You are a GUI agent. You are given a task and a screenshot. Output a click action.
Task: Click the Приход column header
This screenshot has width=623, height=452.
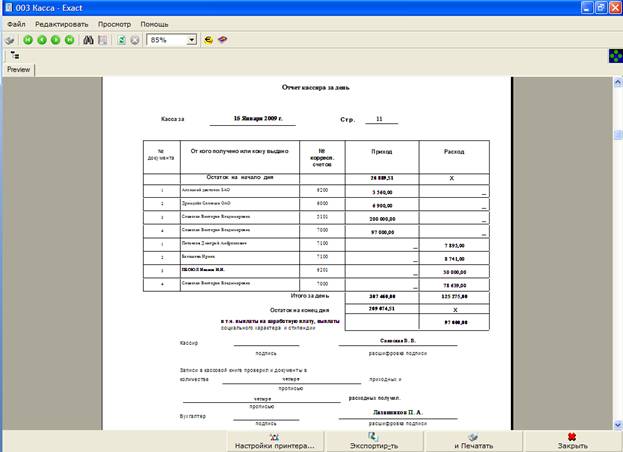382,152
